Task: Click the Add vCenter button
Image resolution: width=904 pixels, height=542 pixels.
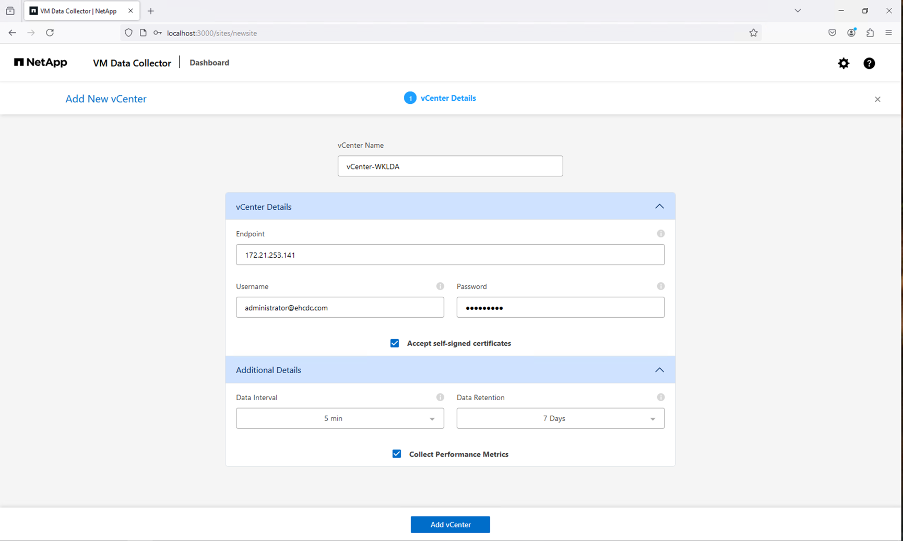Action: click(450, 525)
